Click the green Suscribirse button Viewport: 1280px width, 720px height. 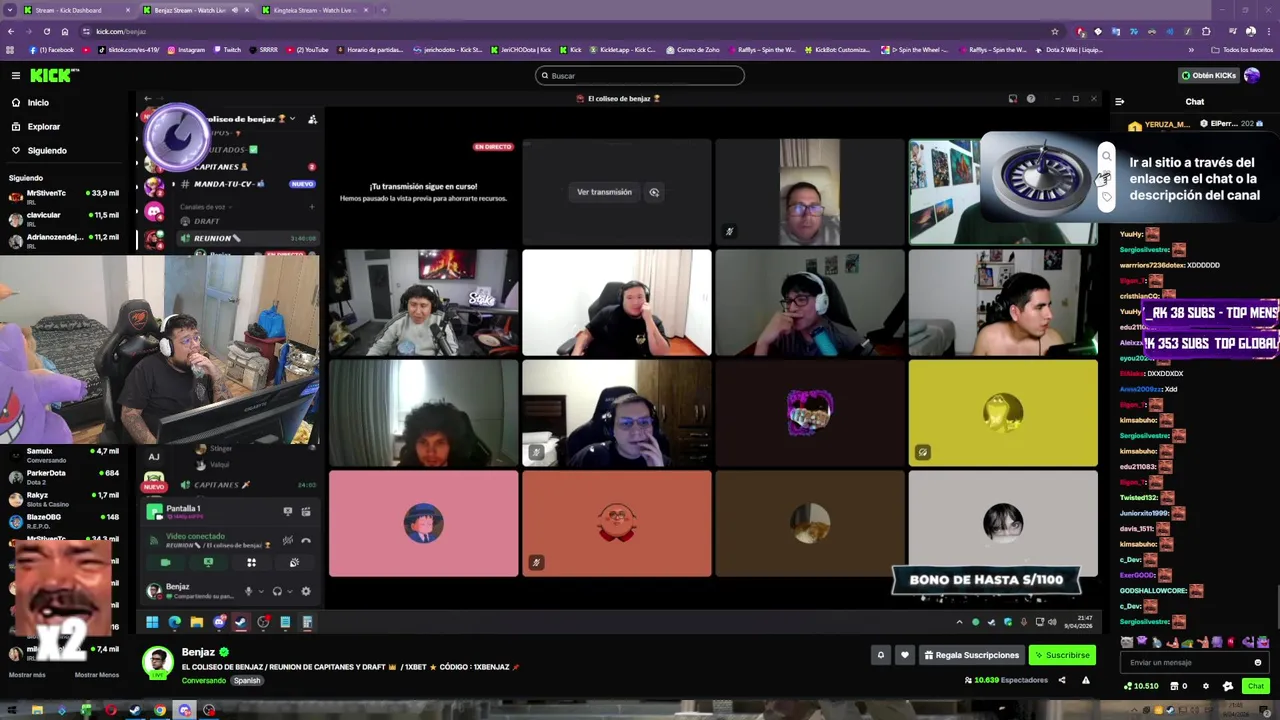click(x=1062, y=655)
